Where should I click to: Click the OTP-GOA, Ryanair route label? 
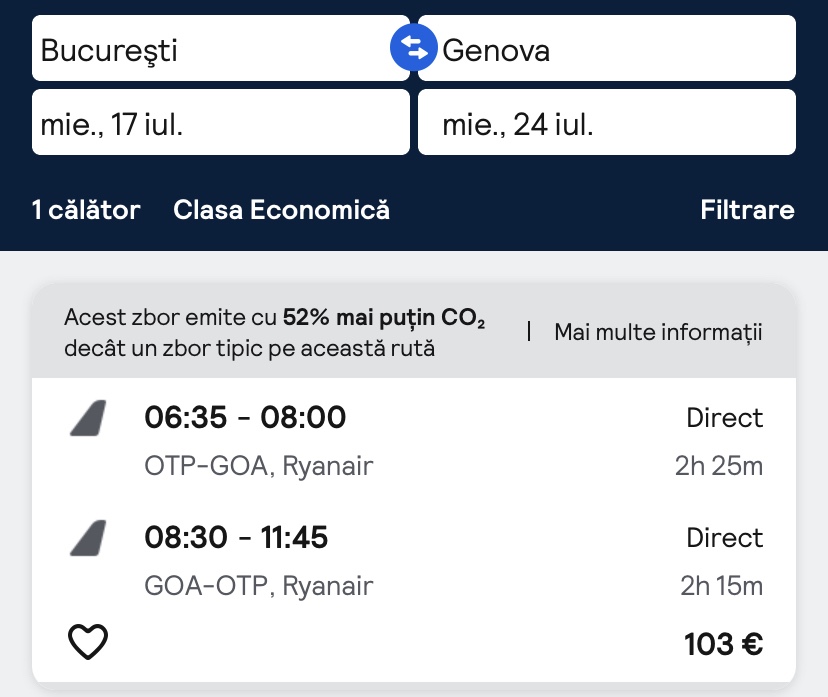pos(259,466)
